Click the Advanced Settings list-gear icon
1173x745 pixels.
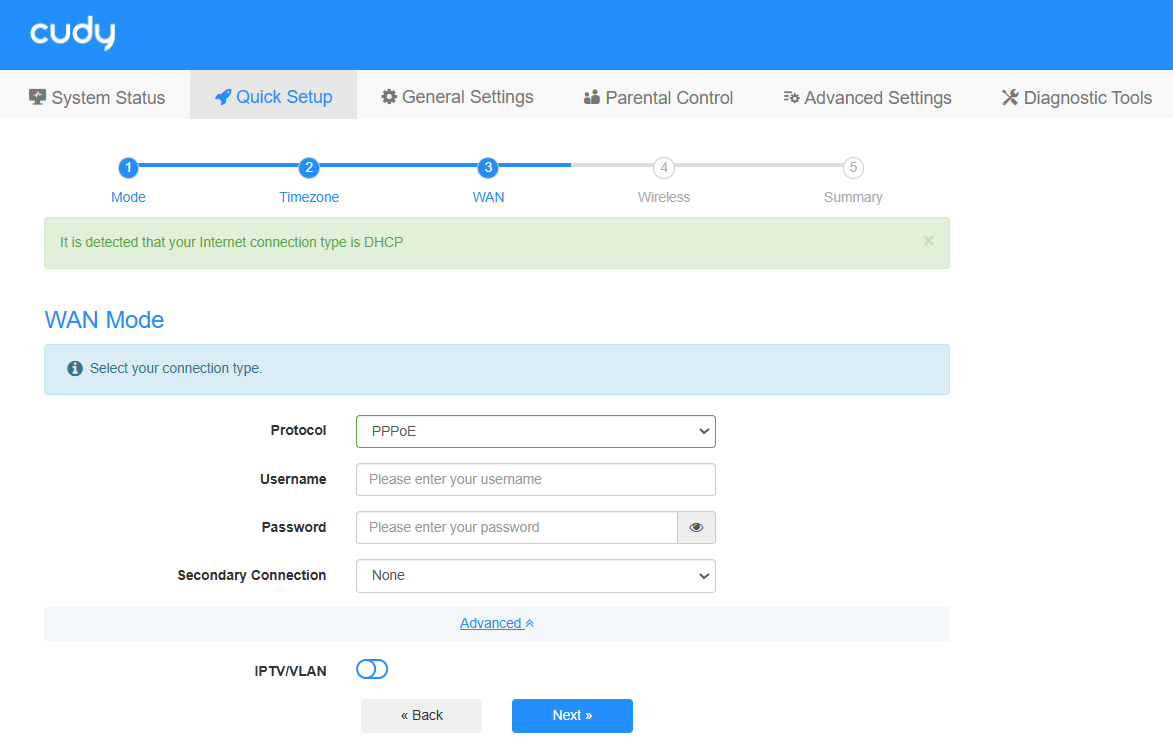791,97
